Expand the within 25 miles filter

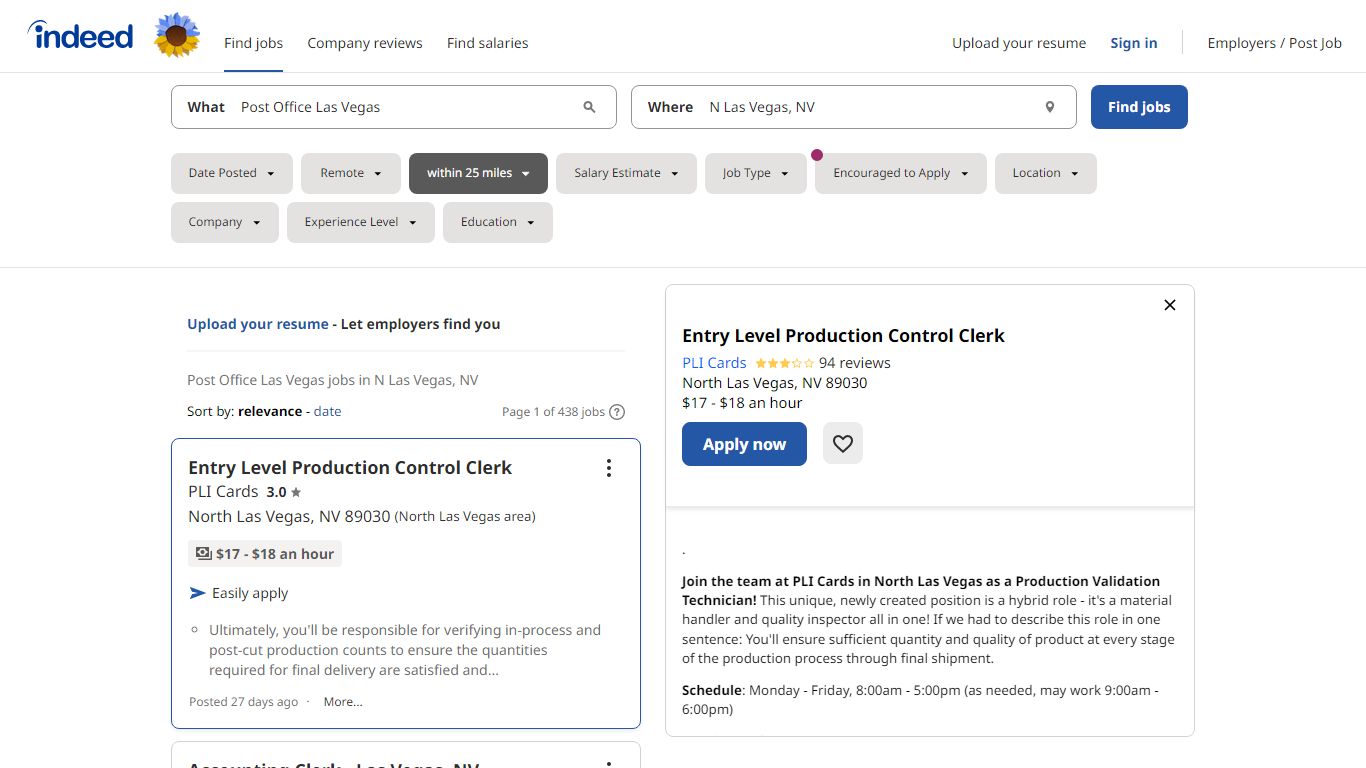(x=478, y=173)
